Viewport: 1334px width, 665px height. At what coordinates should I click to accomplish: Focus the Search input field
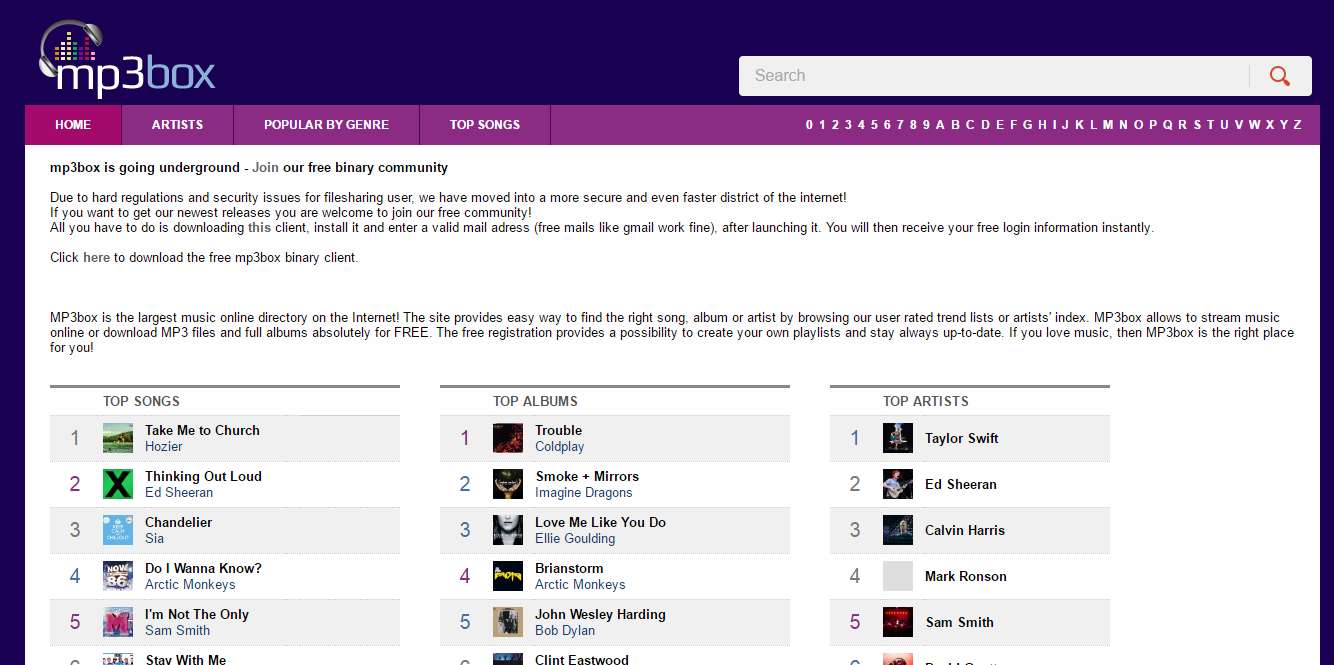pyautogui.click(x=994, y=76)
